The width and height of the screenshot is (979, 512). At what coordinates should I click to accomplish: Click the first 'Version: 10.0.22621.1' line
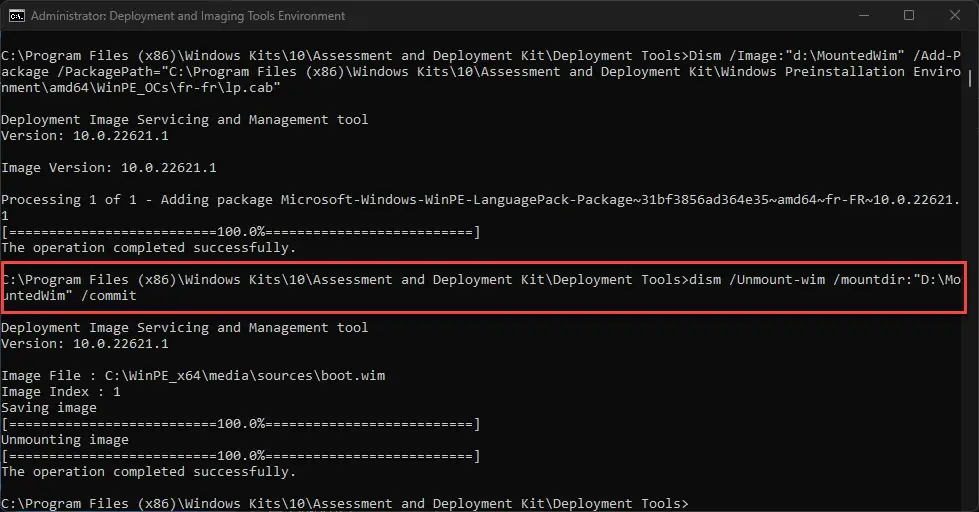[x=85, y=135]
